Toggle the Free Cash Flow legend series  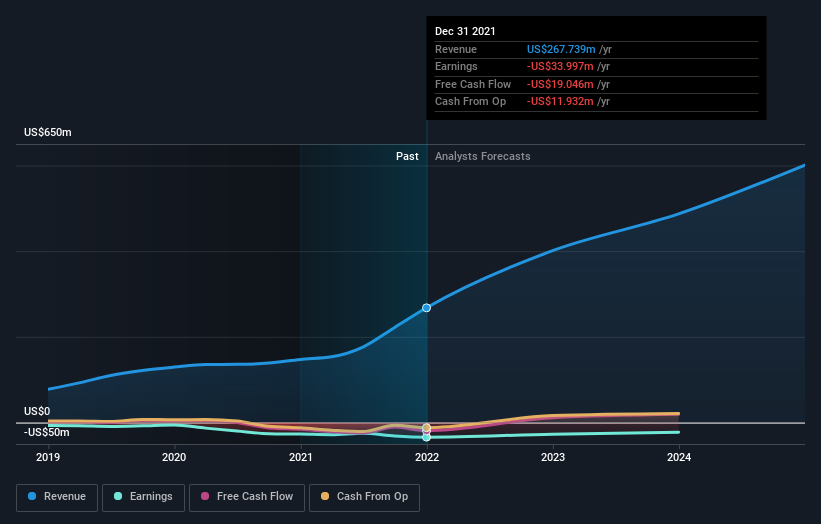[247, 497]
